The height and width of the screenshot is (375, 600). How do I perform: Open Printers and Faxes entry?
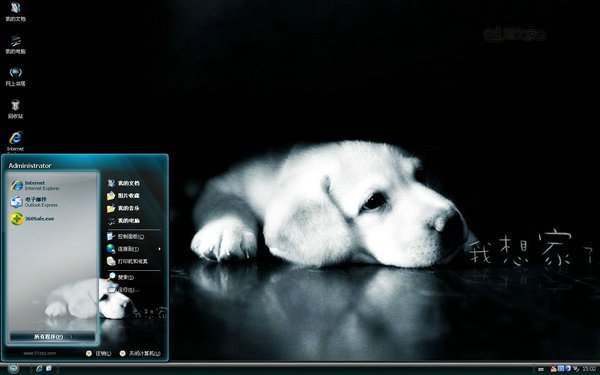(127, 261)
